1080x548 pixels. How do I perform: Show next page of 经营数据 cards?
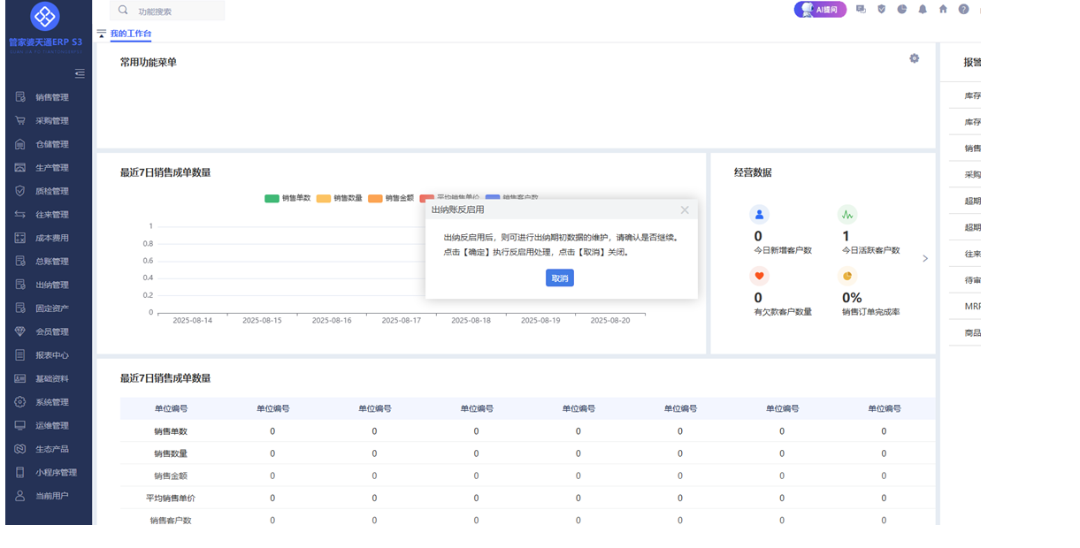(925, 258)
